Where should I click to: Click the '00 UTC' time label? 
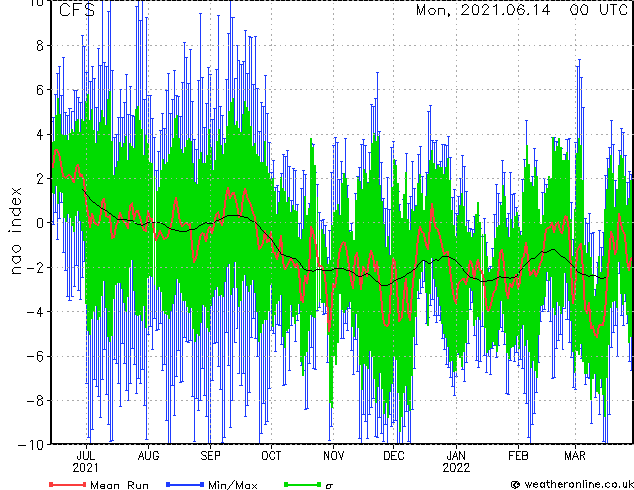[599, 10]
